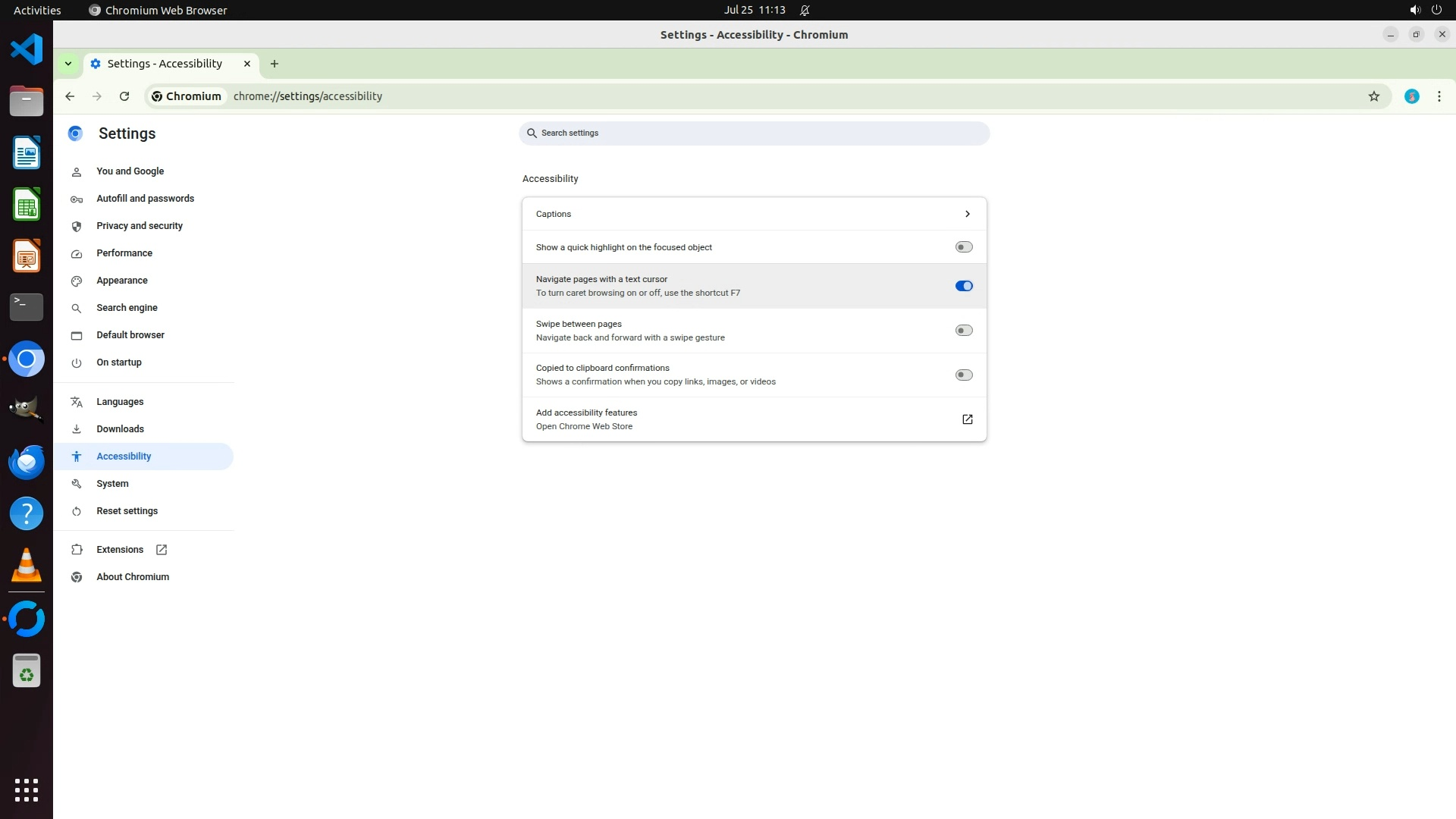Toggle copied to clipboard confirmations

coord(963,375)
